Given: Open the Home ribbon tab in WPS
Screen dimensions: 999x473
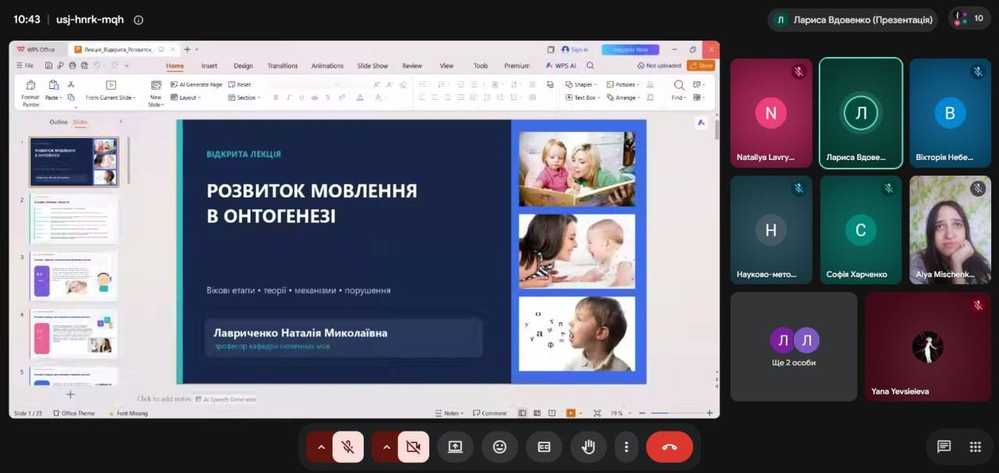Looking at the screenshot, I should [175, 66].
